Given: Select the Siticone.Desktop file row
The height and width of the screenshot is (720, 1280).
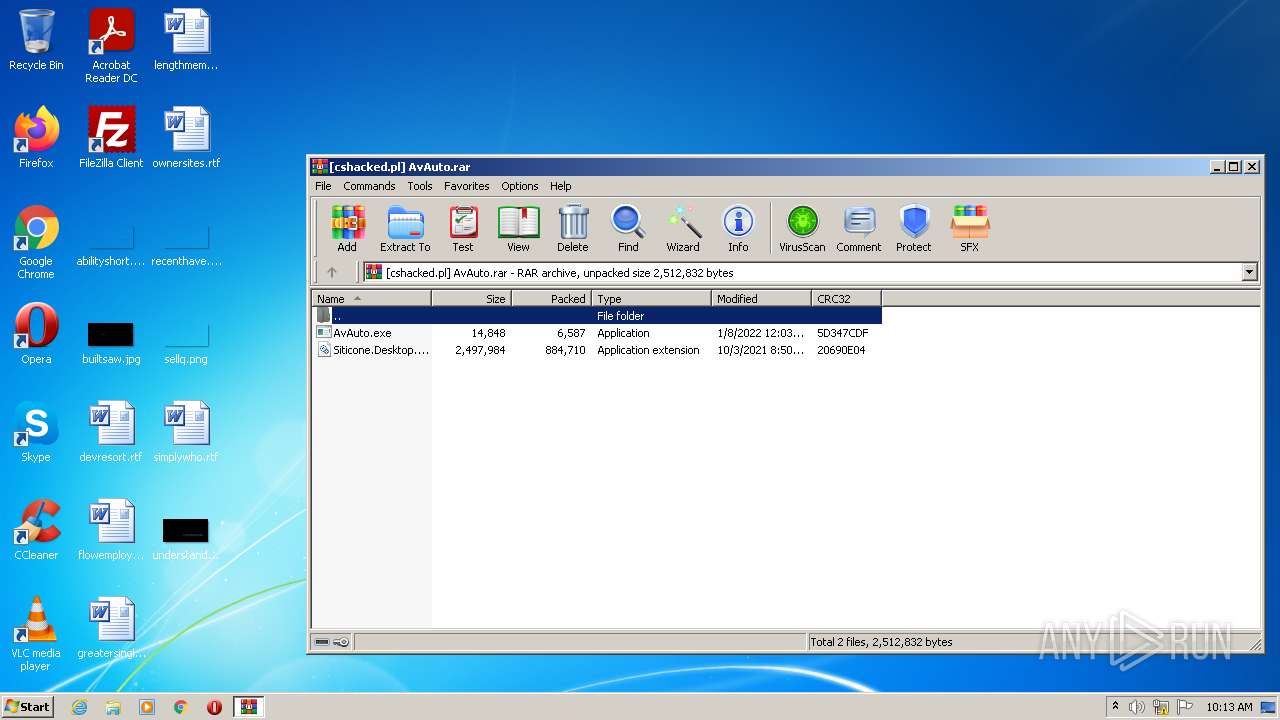Looking at the screenshot, I should tap(597, 350).
